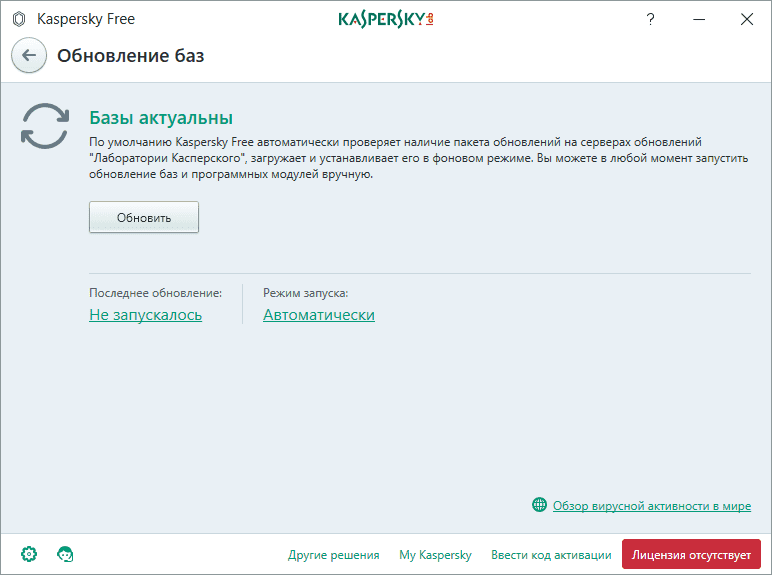Click the globe icon near virus activity link
Screen dimensions: 772x575
540,506
